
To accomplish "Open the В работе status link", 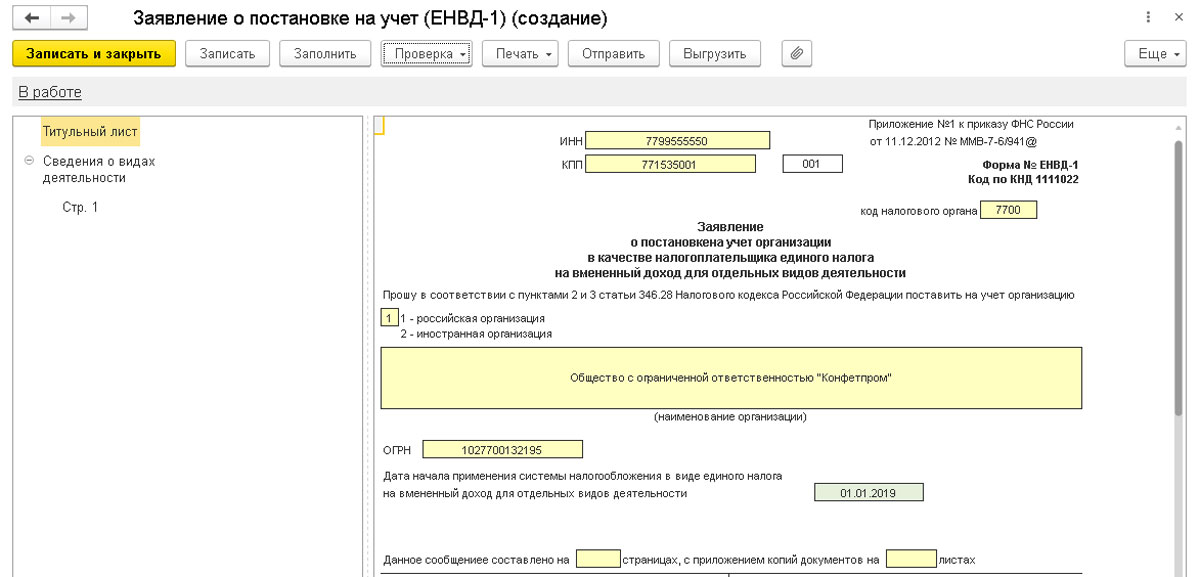I will 50,92.
